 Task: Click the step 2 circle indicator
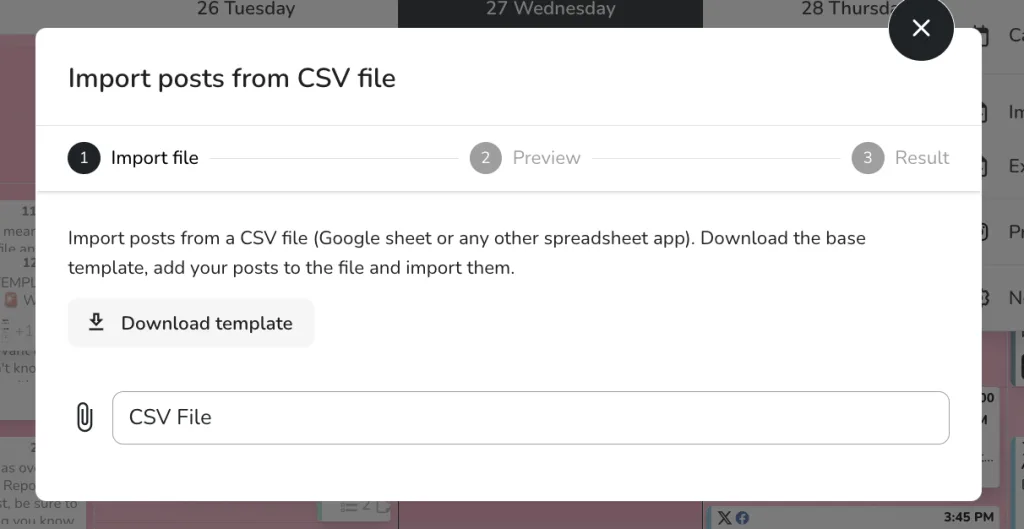coord(486,158)
